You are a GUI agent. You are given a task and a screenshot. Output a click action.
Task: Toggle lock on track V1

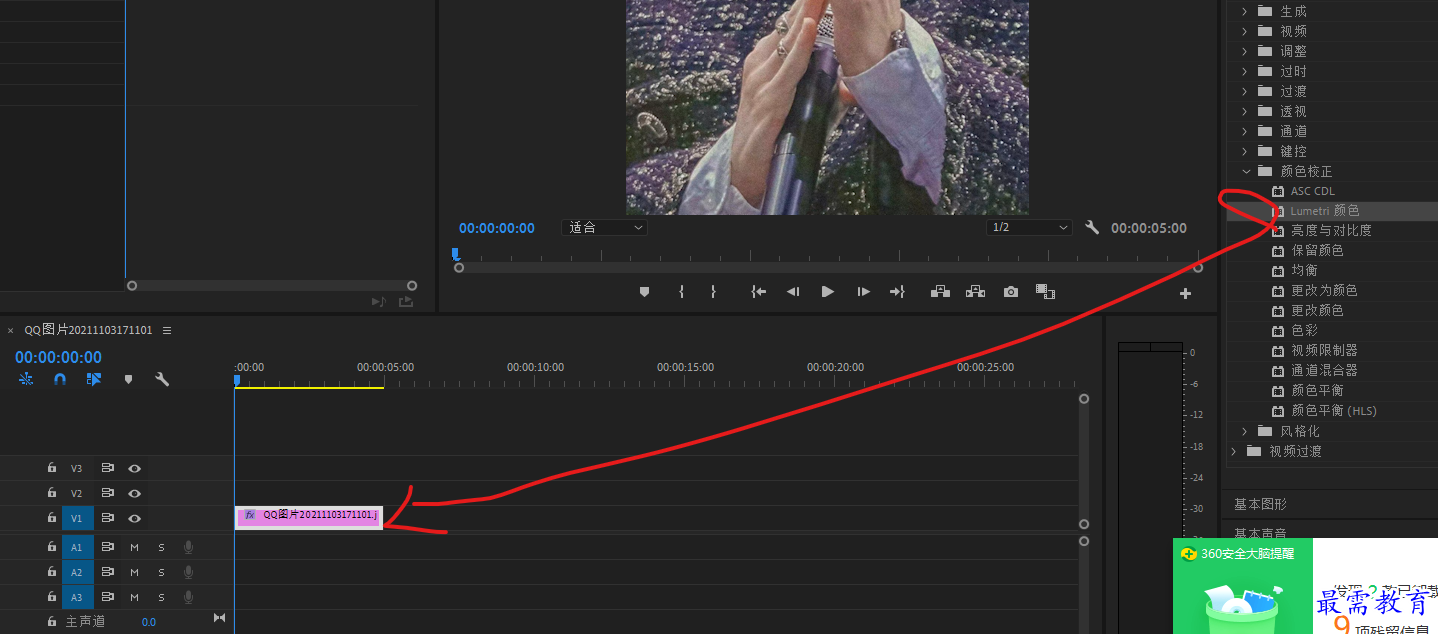click(51, 518)
